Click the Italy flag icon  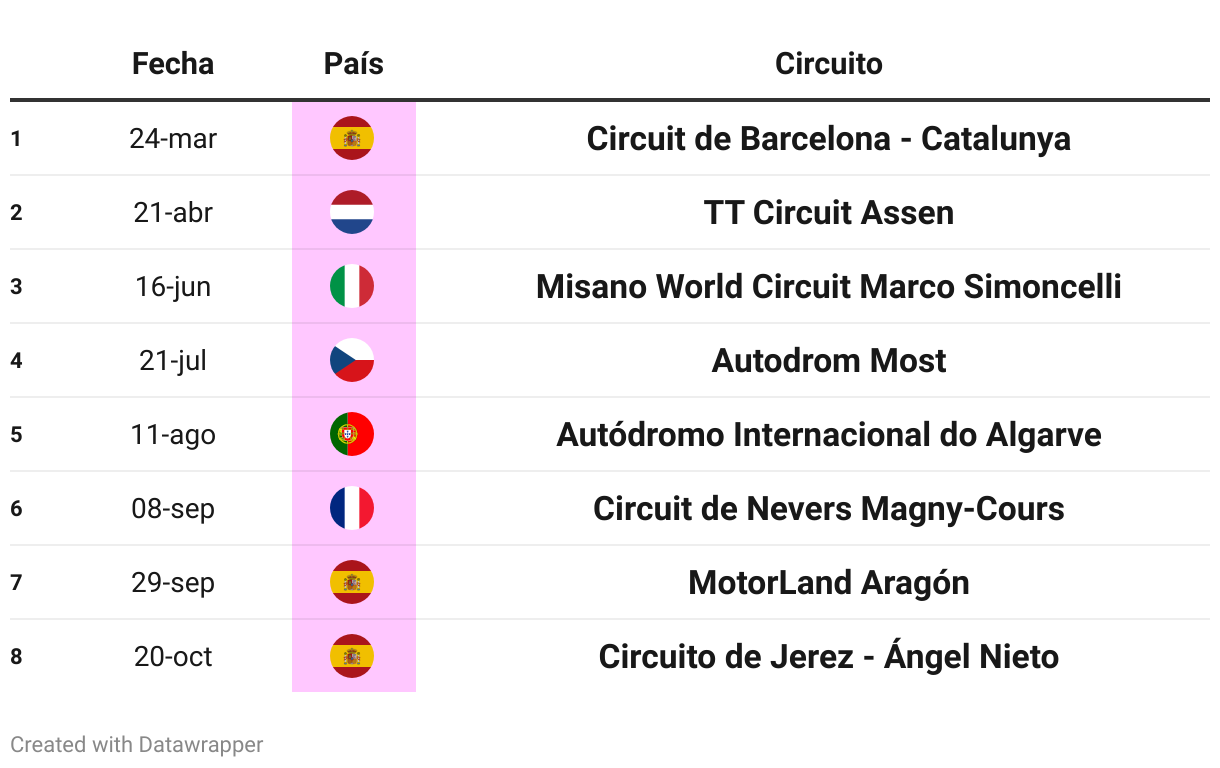352,286
